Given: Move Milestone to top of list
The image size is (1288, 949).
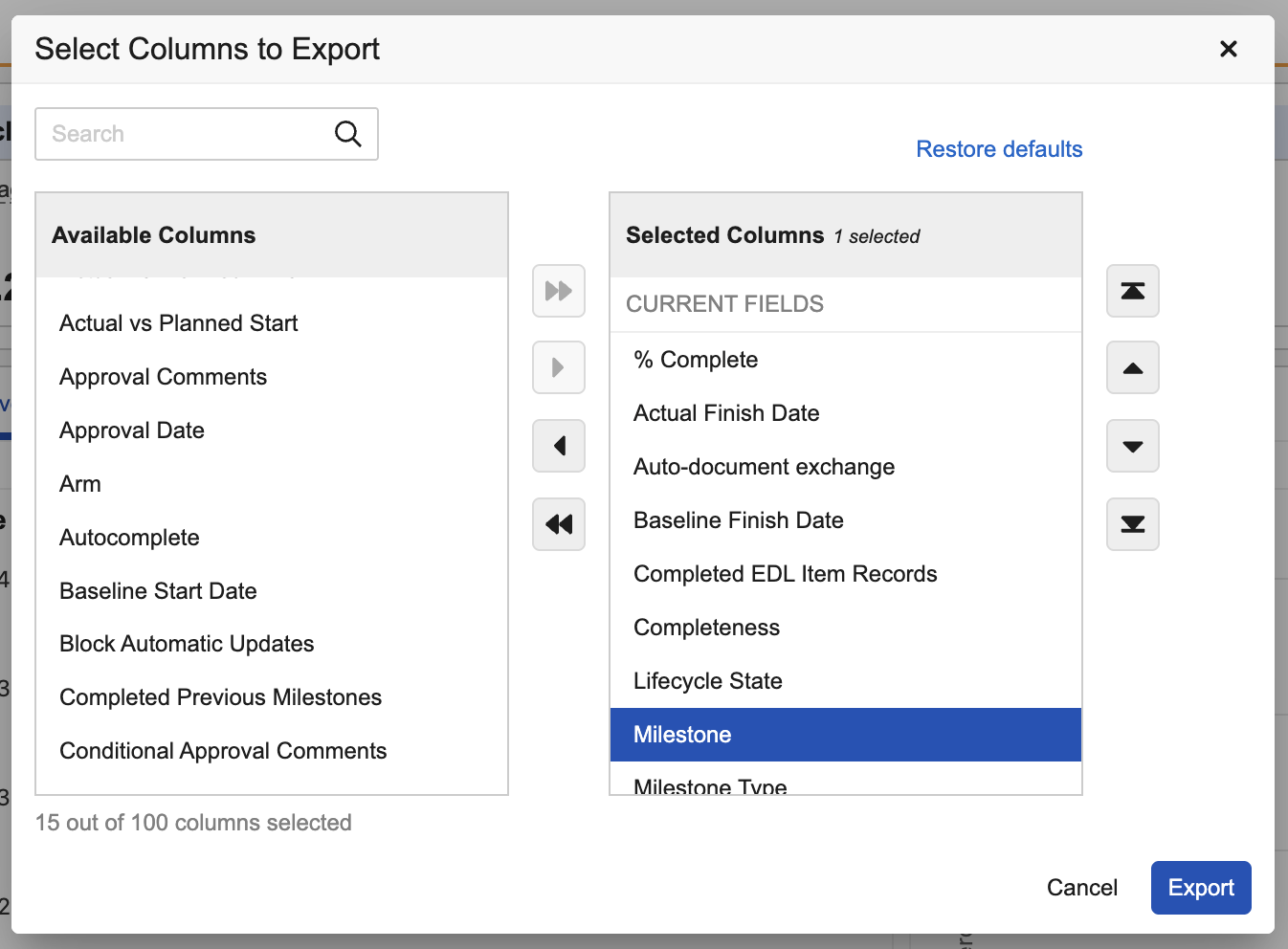Looking at the screenshot, I should [1133, 291].
